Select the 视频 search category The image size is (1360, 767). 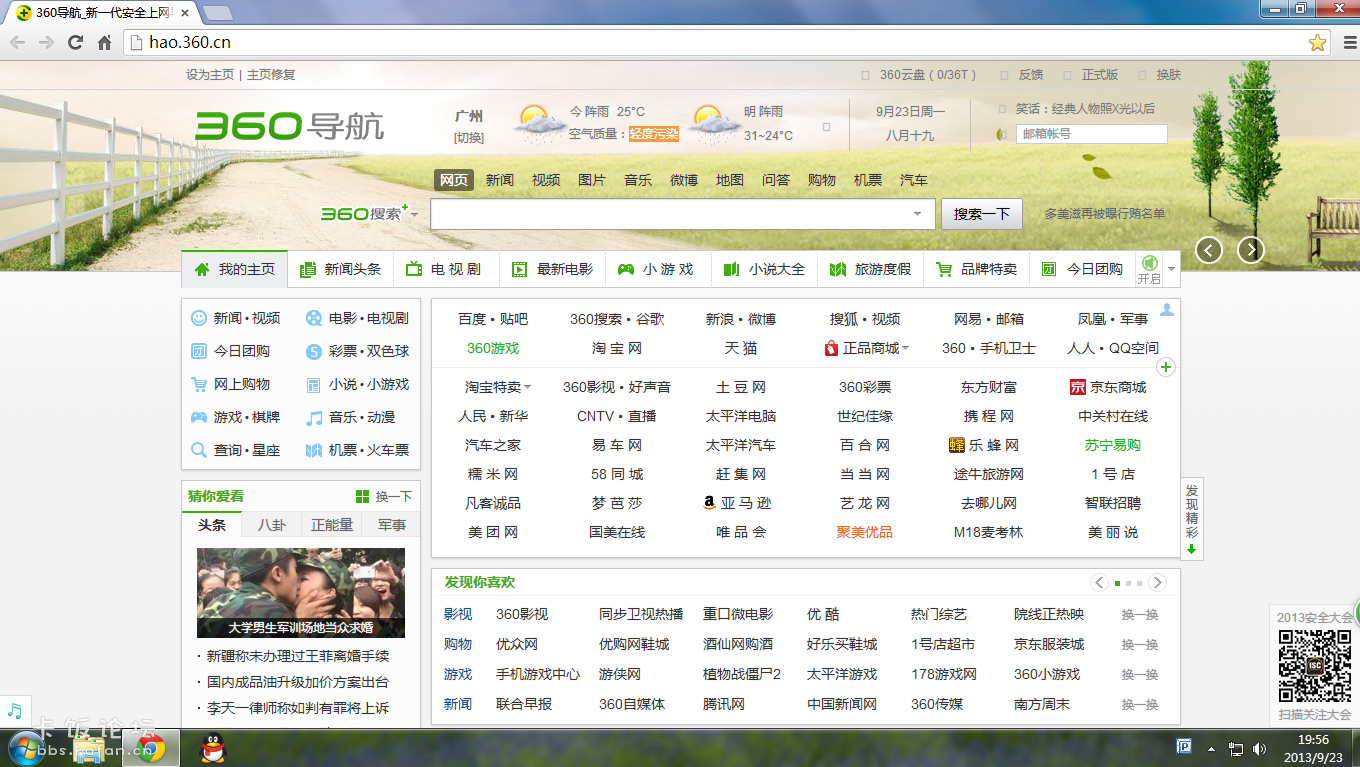click(546, 180)
